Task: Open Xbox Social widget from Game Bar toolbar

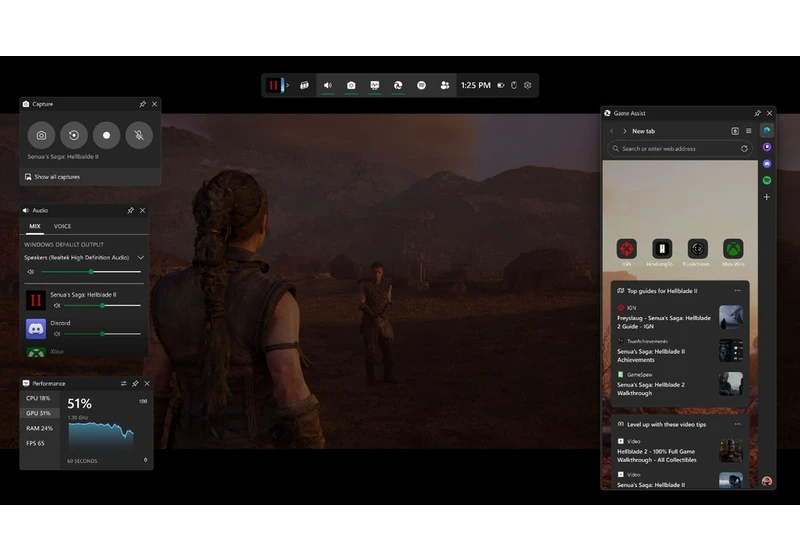Action: click(x=444, y=85)
